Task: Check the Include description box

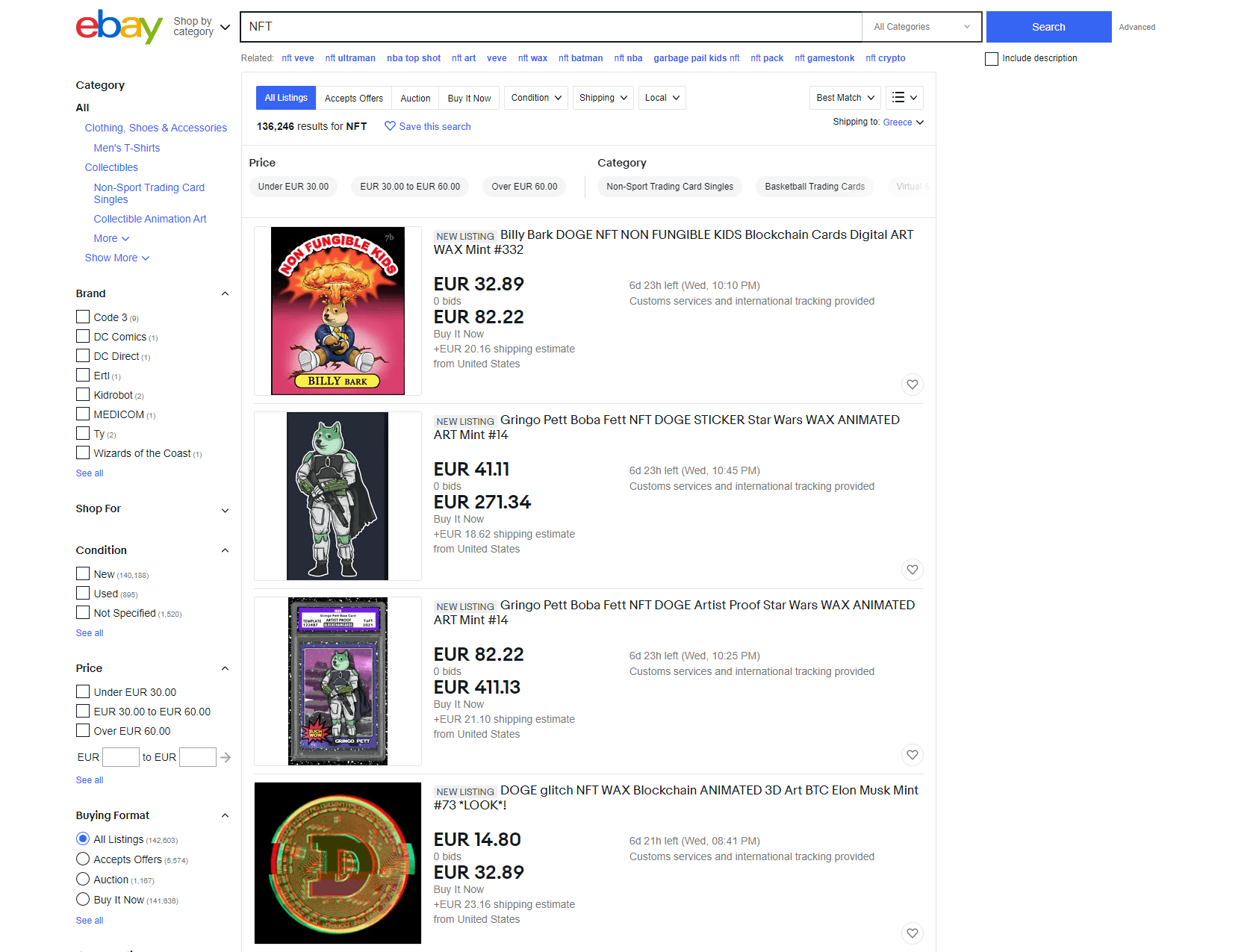Action: (992, 58)
